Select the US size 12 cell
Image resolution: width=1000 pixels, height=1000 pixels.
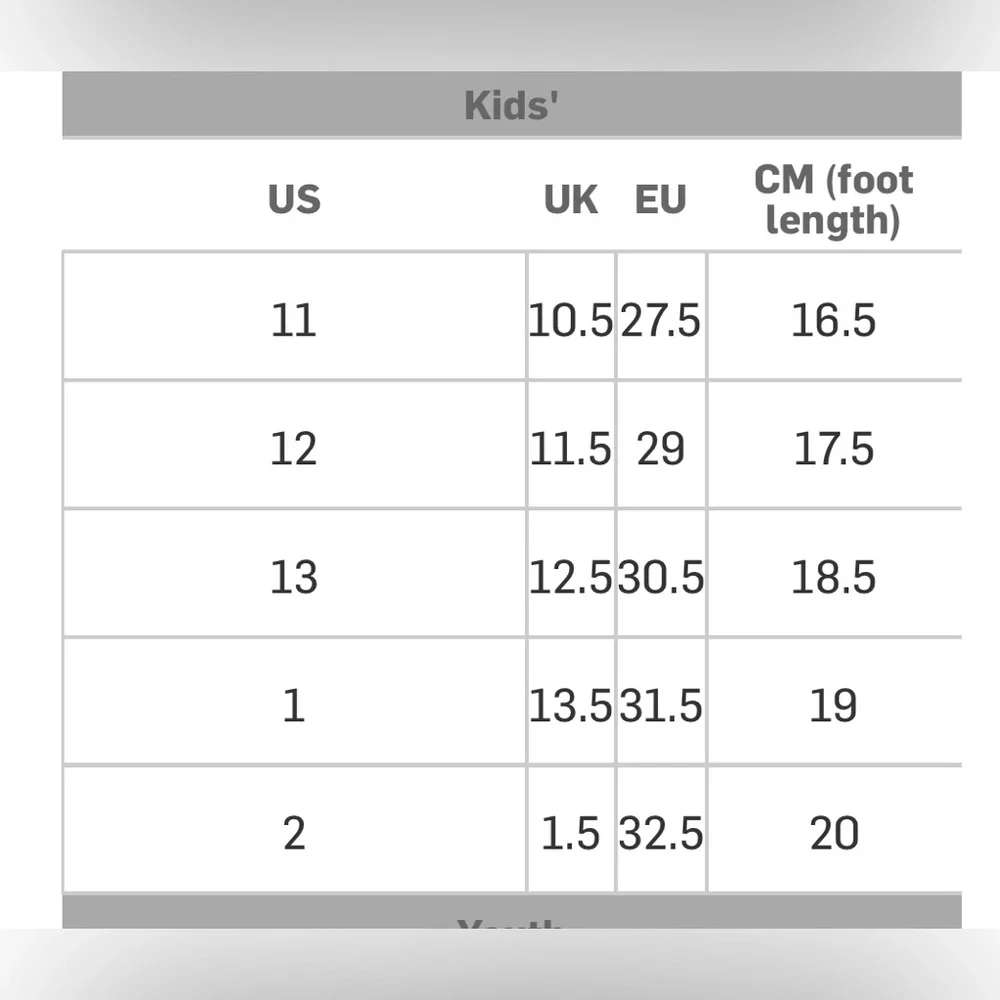294,449
